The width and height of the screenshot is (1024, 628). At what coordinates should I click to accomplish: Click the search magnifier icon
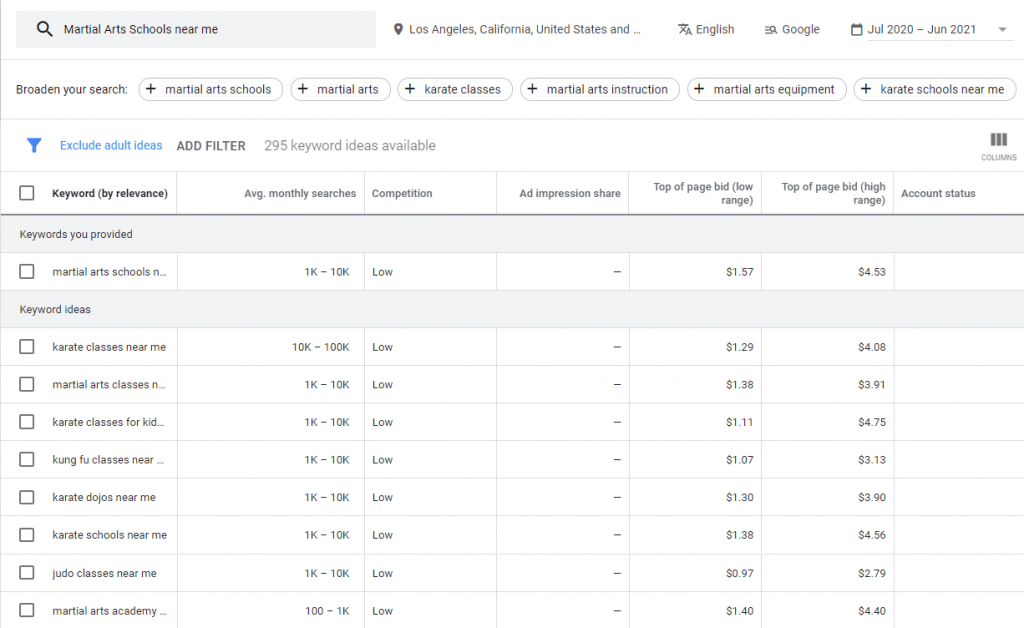(44, 29)
